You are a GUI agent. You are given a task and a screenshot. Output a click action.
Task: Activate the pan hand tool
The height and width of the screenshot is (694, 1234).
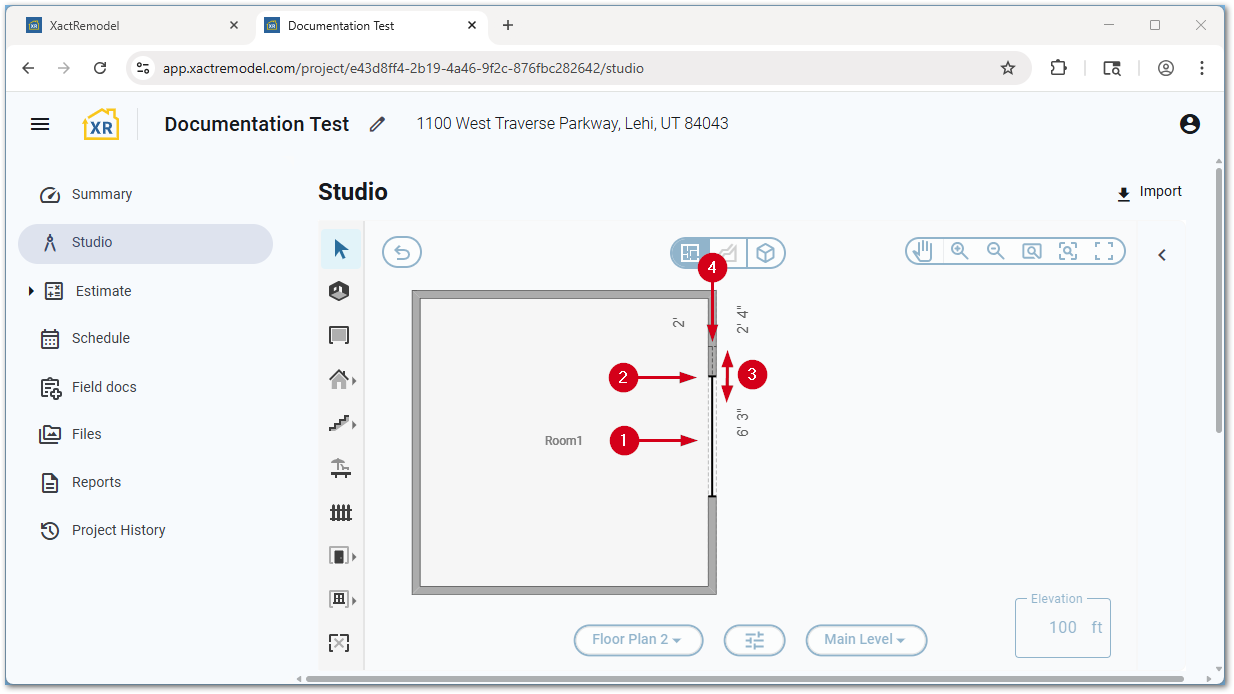click(x=923, y=251)
